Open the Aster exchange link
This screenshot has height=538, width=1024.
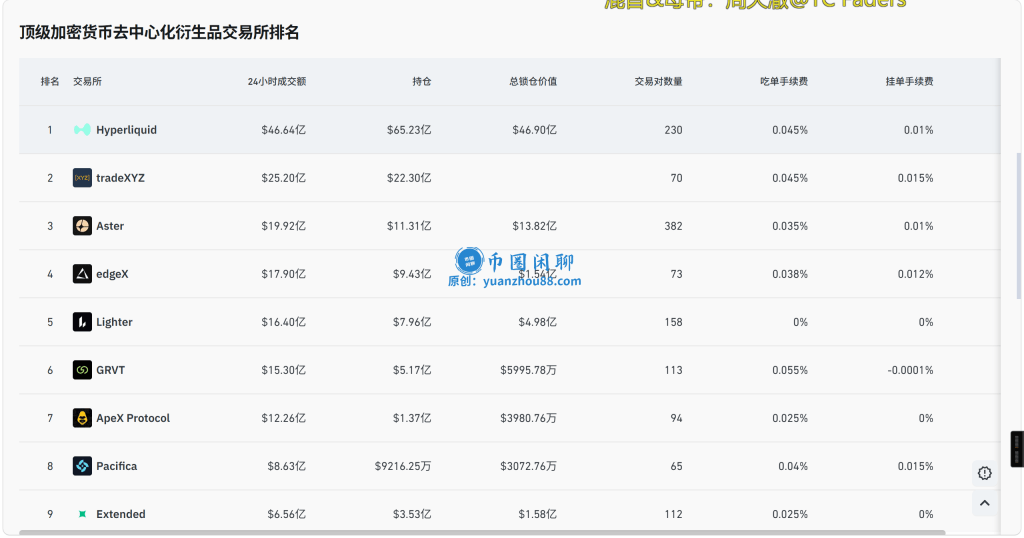pos(110,226)
